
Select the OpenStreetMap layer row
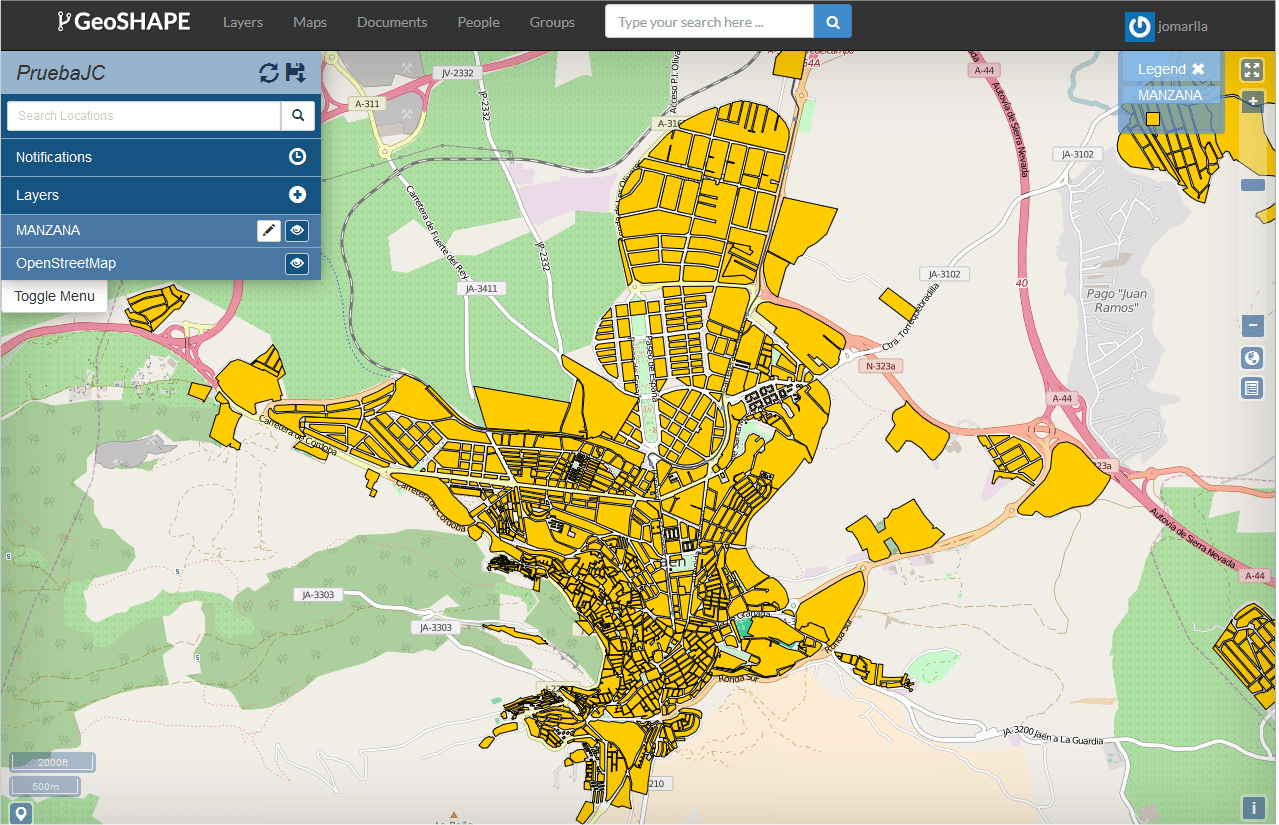tap(161, 264)
